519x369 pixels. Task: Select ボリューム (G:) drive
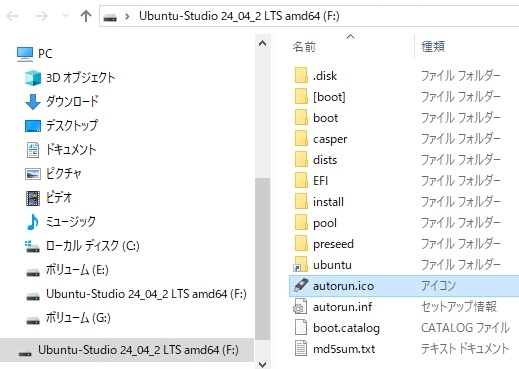coord(78,318)
